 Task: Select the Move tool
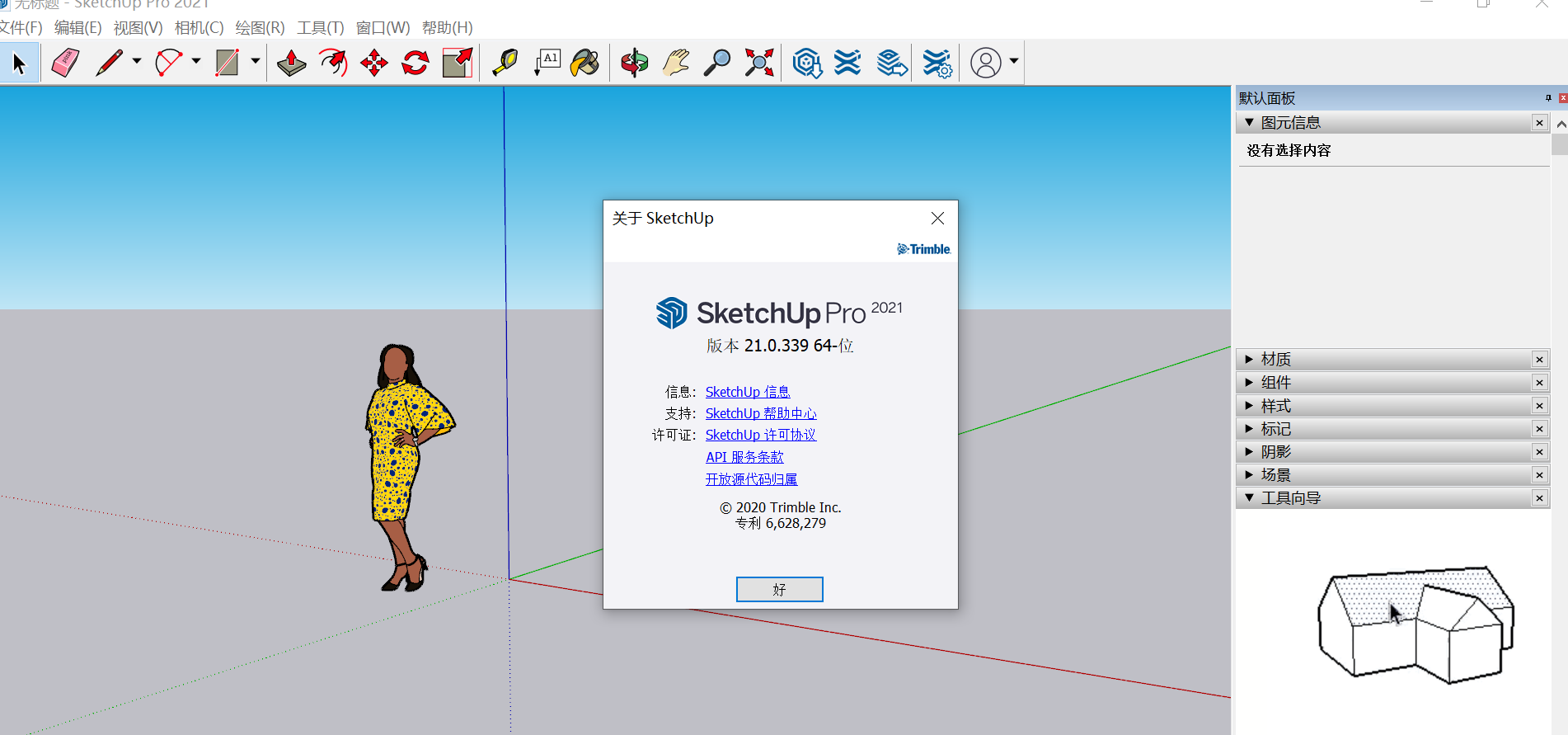(x=374, y=63)
